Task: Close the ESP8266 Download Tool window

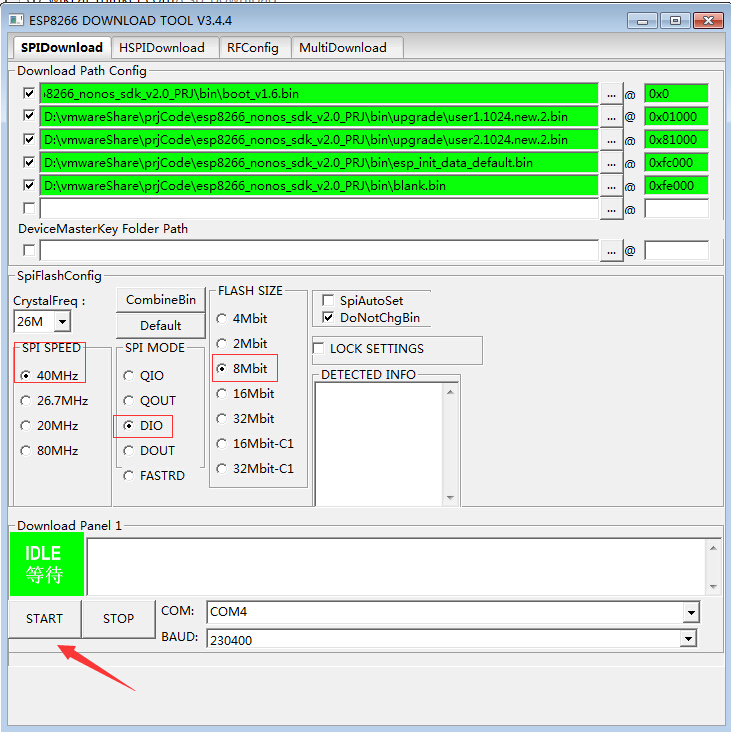Action: point(708,21)
